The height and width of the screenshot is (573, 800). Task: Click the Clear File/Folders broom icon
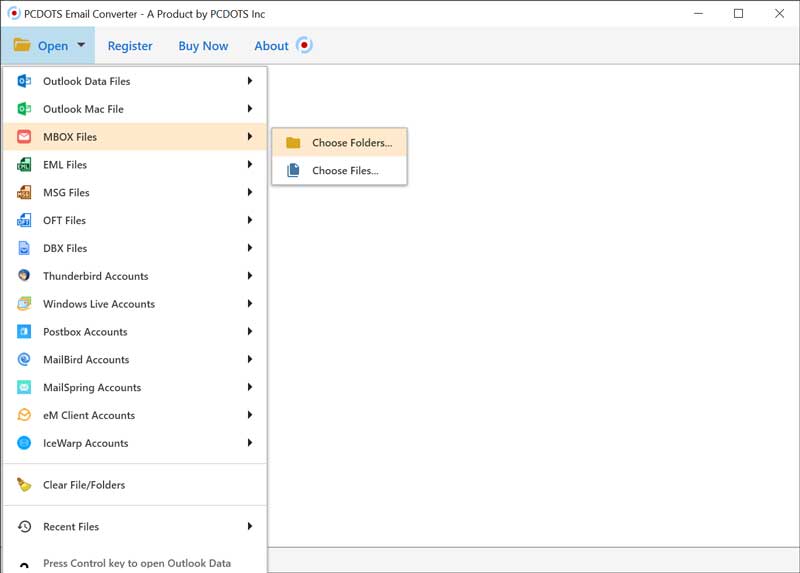(24, 485)
